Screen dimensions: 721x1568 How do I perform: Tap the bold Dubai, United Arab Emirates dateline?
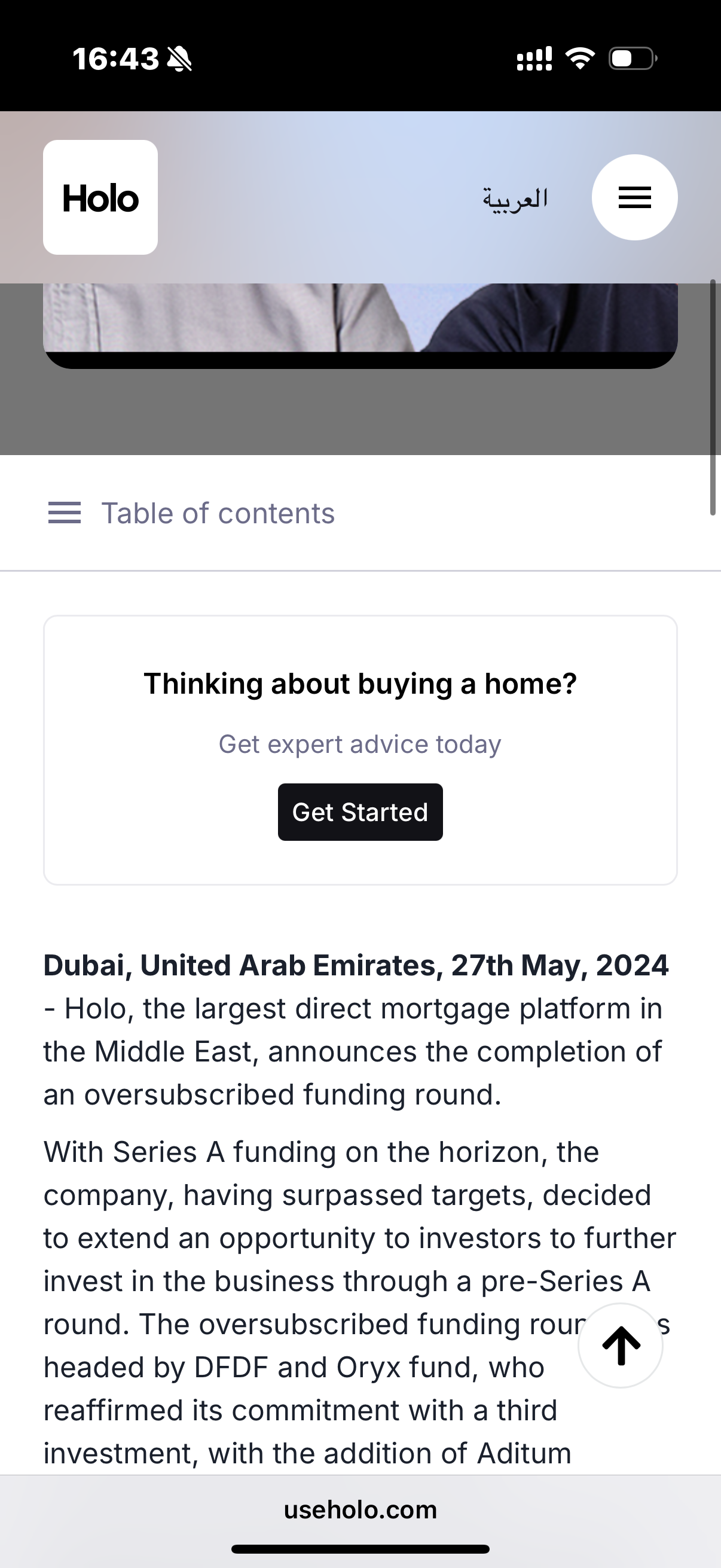pyautogui.click(x=356, y=965)
